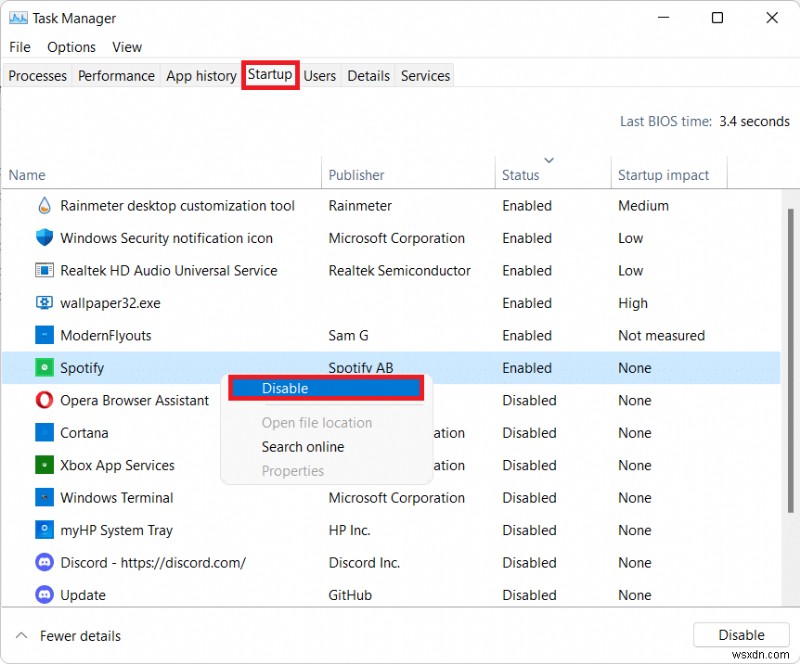Sort by the Status column header
The height and width of the screenshot is (664, 800).
click(x=520, y=175)
